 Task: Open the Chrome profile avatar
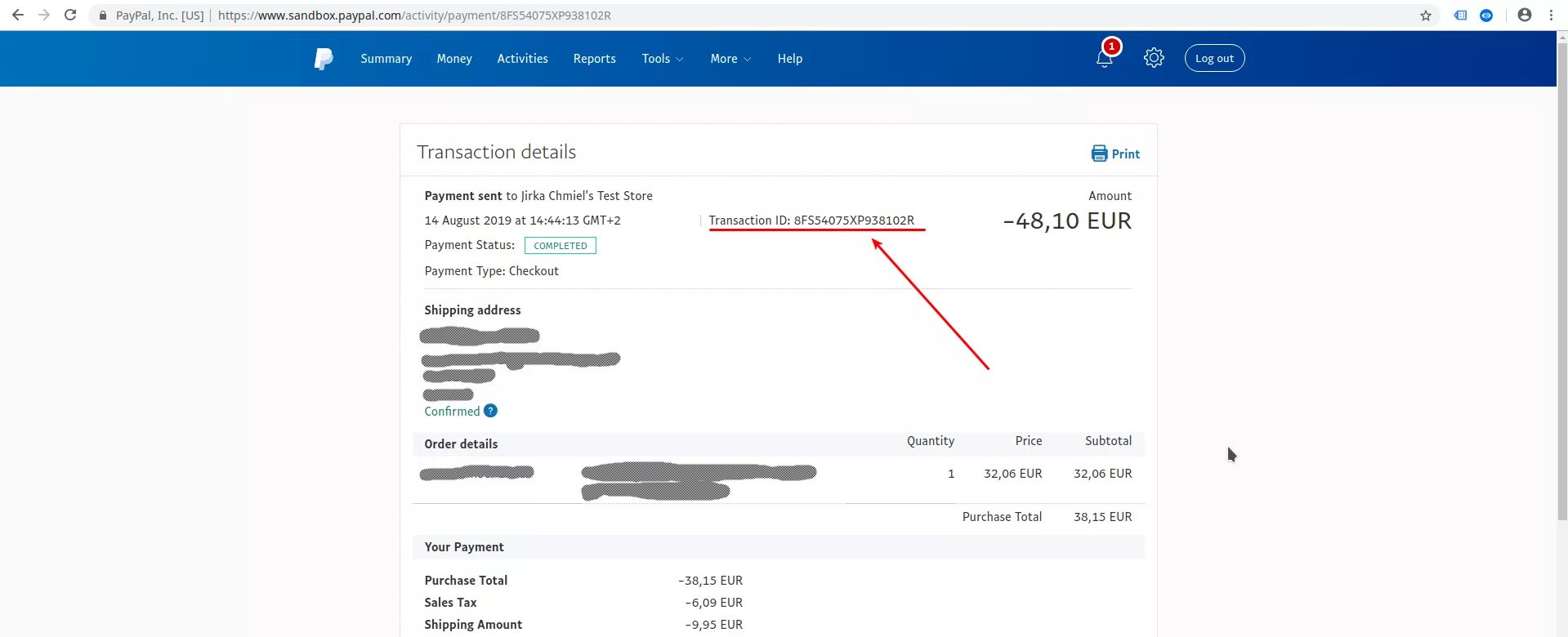tap(1524, 15)
